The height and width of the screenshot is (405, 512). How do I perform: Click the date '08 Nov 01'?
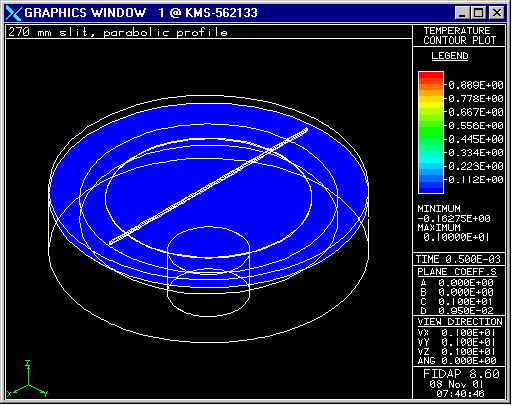point(456,384)
